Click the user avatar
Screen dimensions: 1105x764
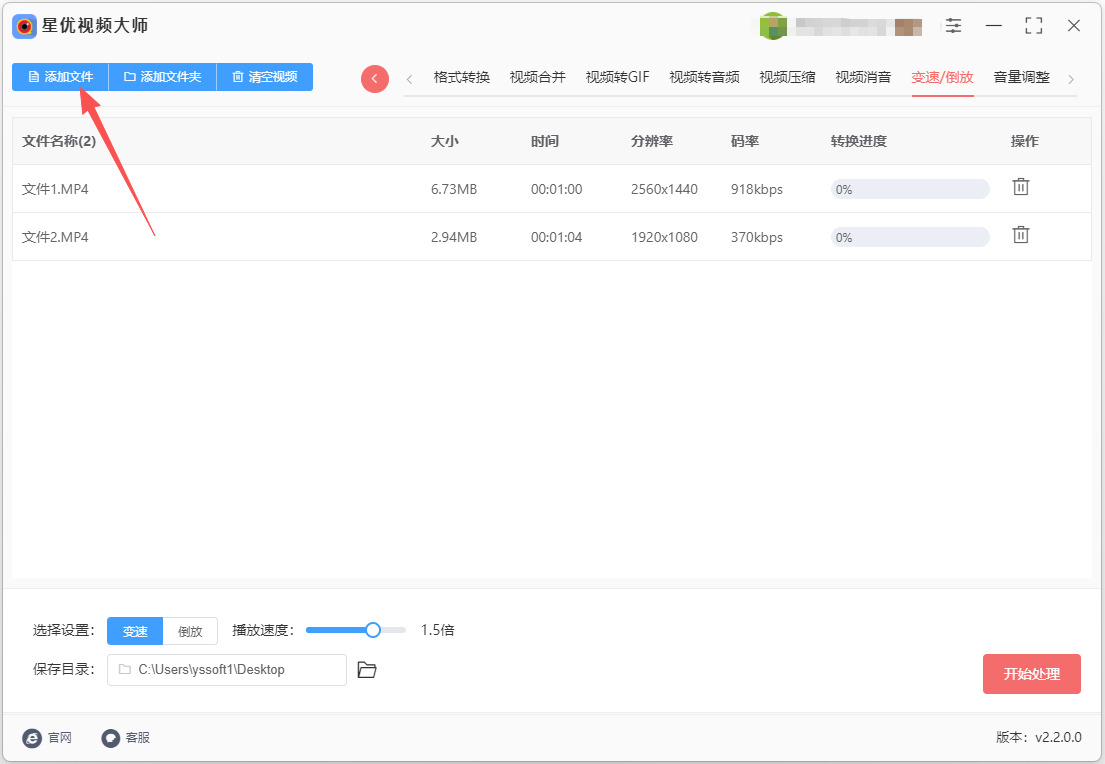point(773,26)
